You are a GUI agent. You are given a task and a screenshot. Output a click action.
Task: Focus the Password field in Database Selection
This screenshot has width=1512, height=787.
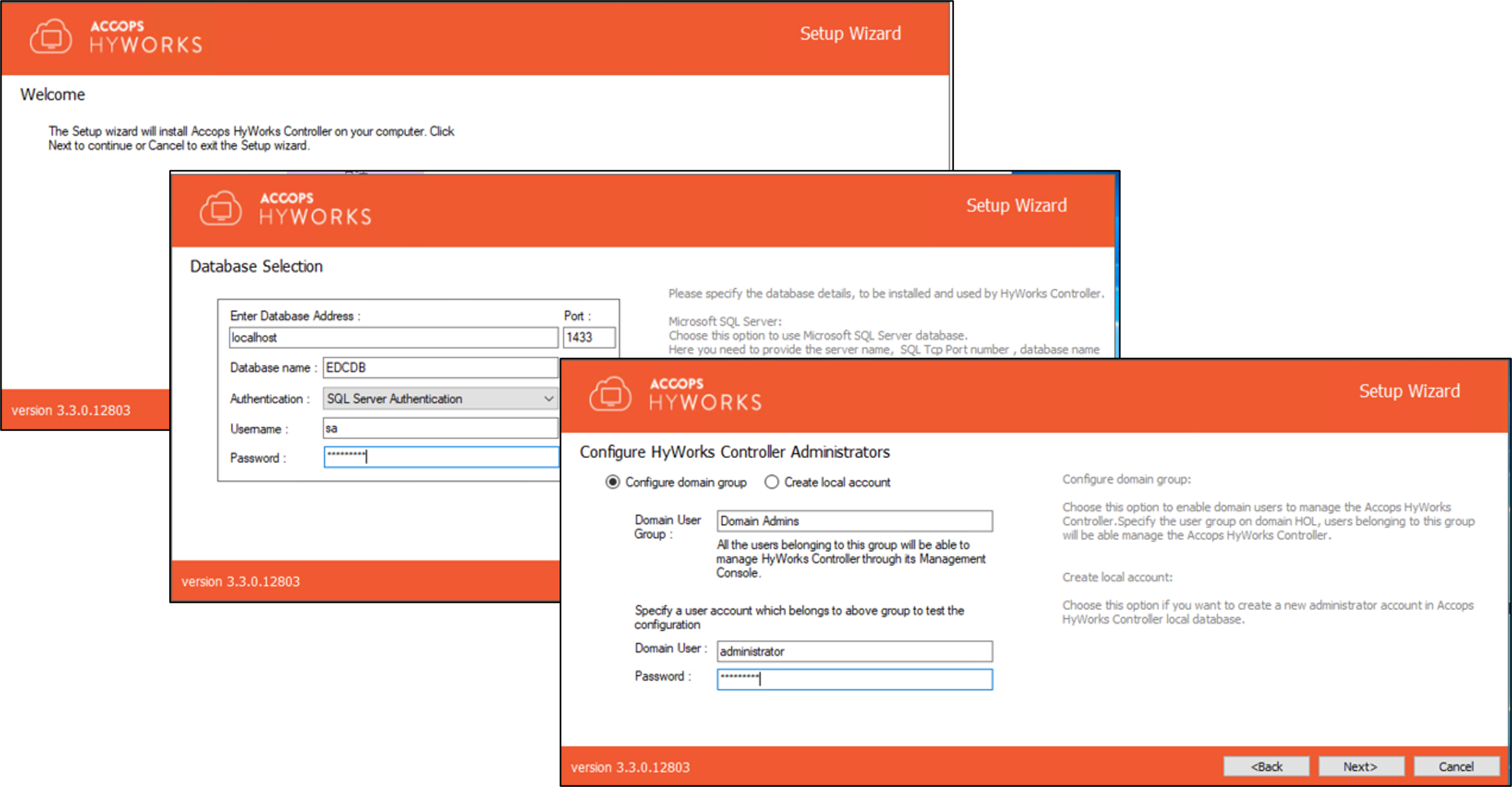[441, 457]
